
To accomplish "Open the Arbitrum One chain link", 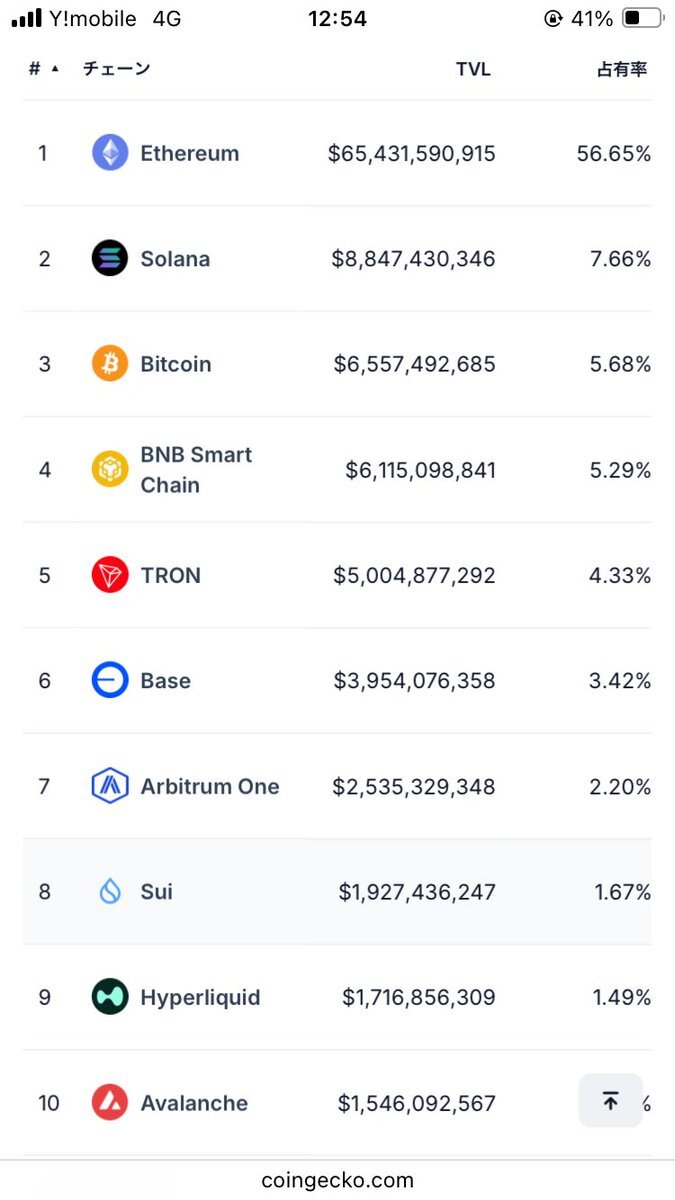I will [210, 786].
